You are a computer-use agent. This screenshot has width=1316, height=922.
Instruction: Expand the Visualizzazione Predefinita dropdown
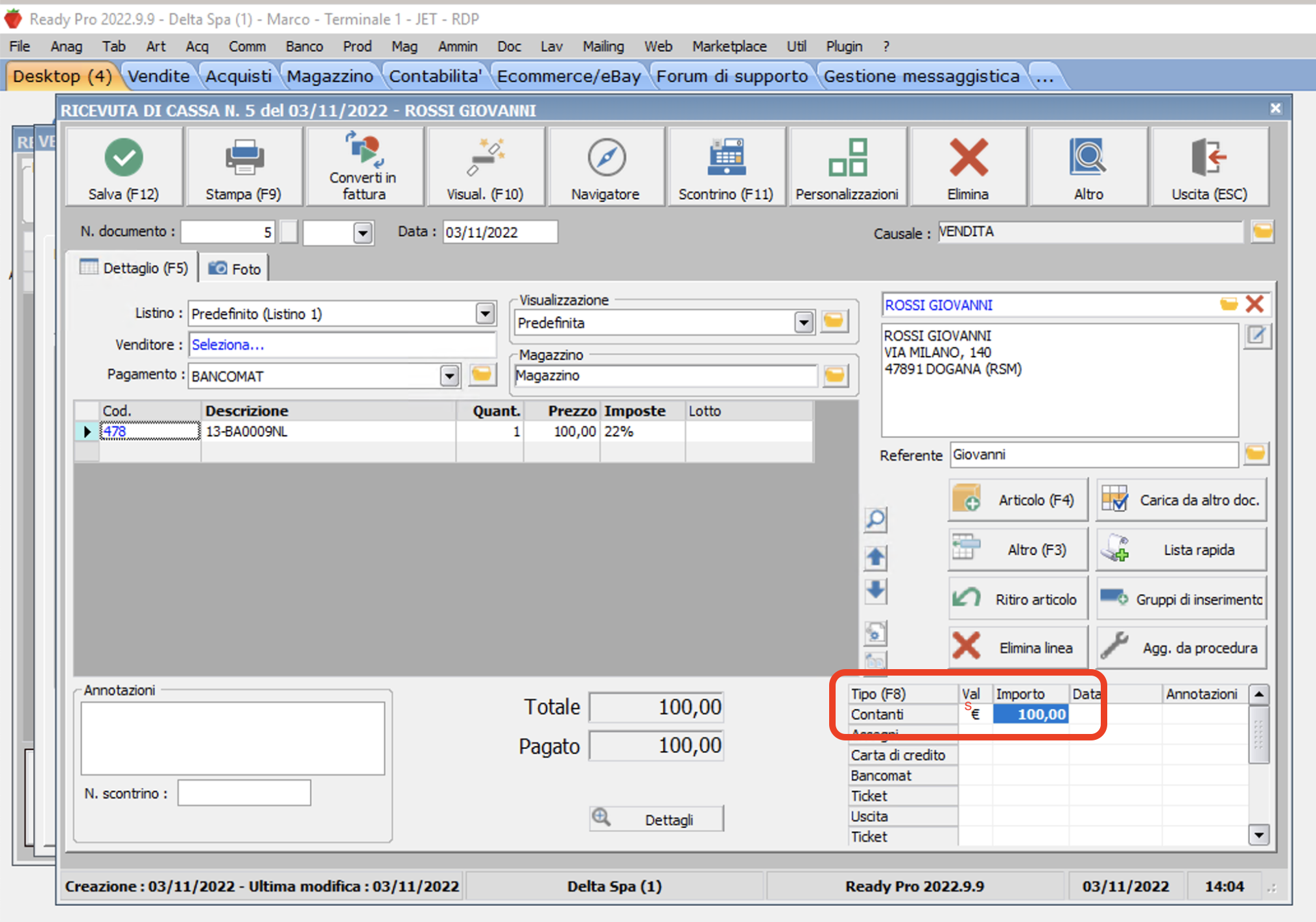click(x=803, y=322)
